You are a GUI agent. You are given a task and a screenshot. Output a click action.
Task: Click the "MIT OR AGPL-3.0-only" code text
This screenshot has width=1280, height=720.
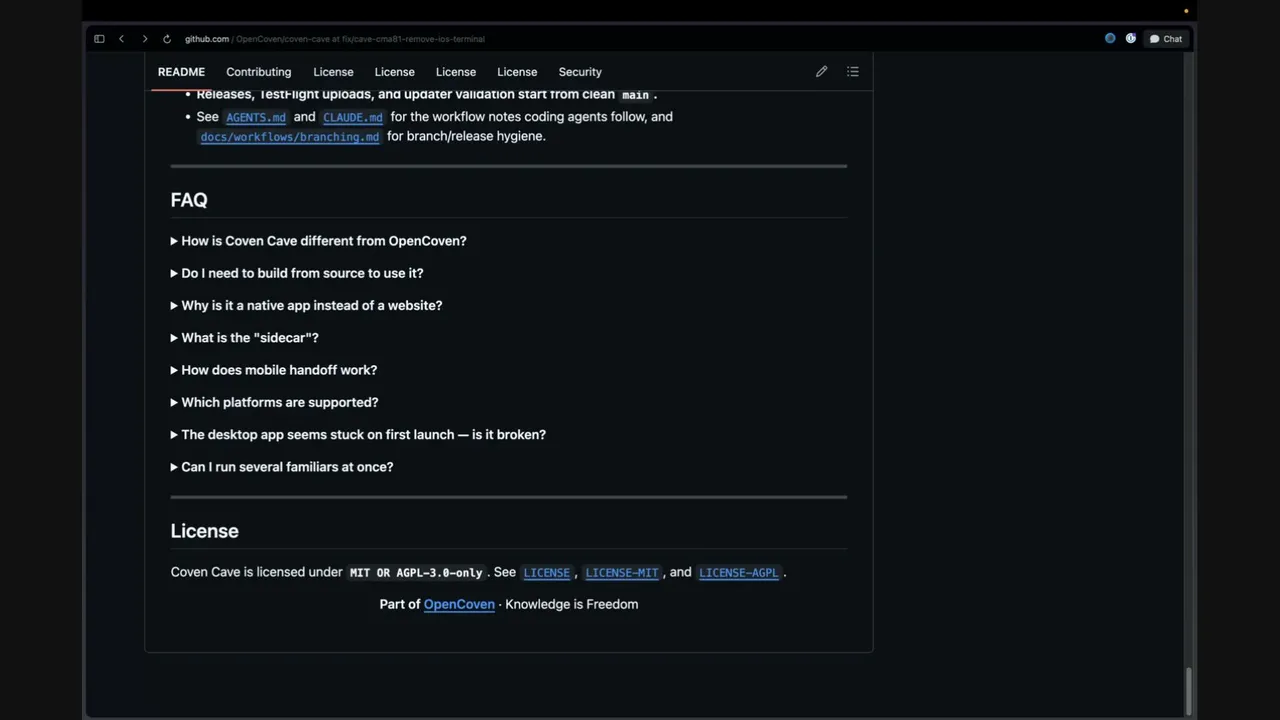(416, 573)
